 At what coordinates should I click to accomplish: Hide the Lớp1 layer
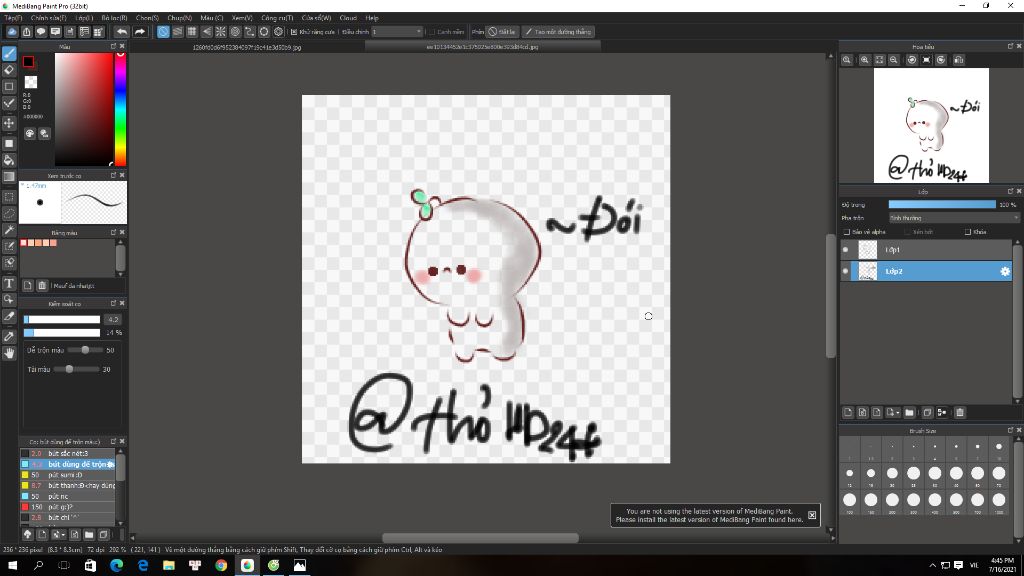tap(846, 249)
